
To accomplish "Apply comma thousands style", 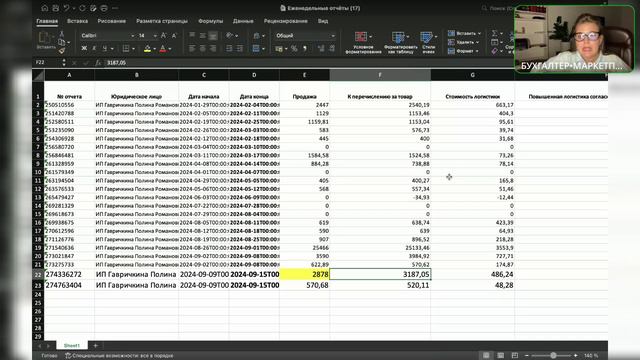I will coord(304,49).
